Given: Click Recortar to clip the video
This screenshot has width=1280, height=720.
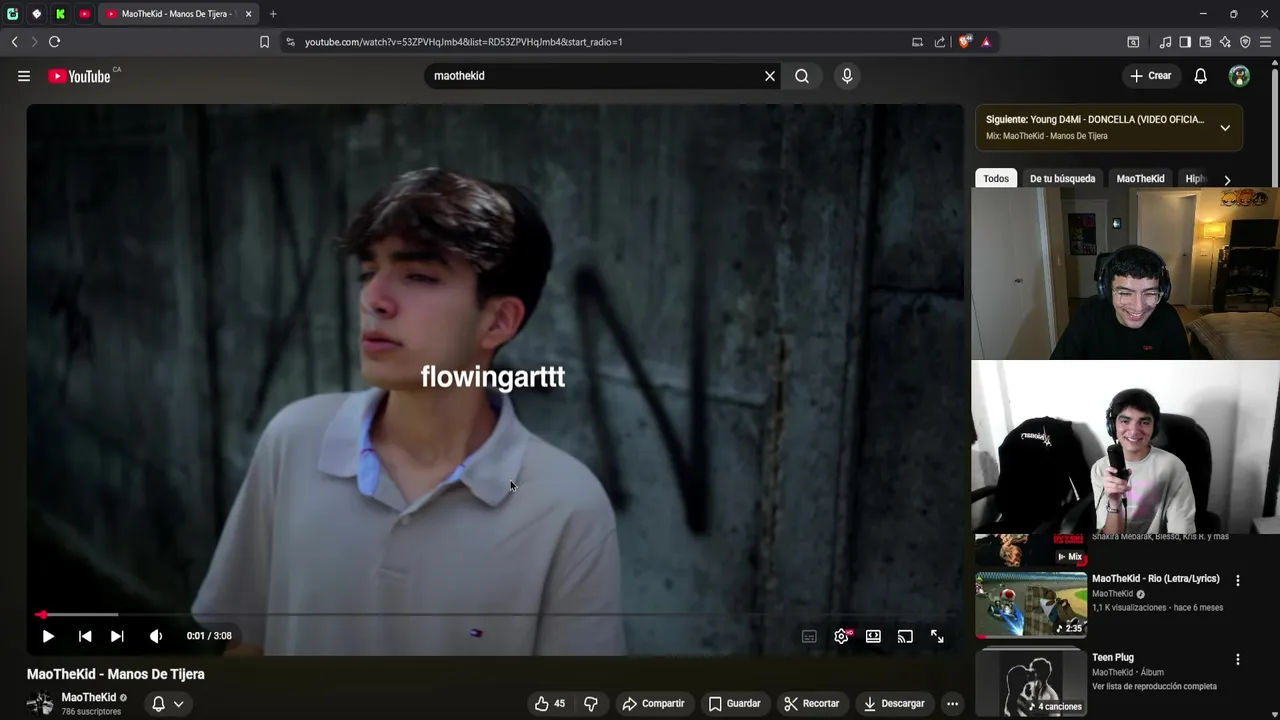Looking at the screenshot, I should pyautogui.click(x=811, y=704).
